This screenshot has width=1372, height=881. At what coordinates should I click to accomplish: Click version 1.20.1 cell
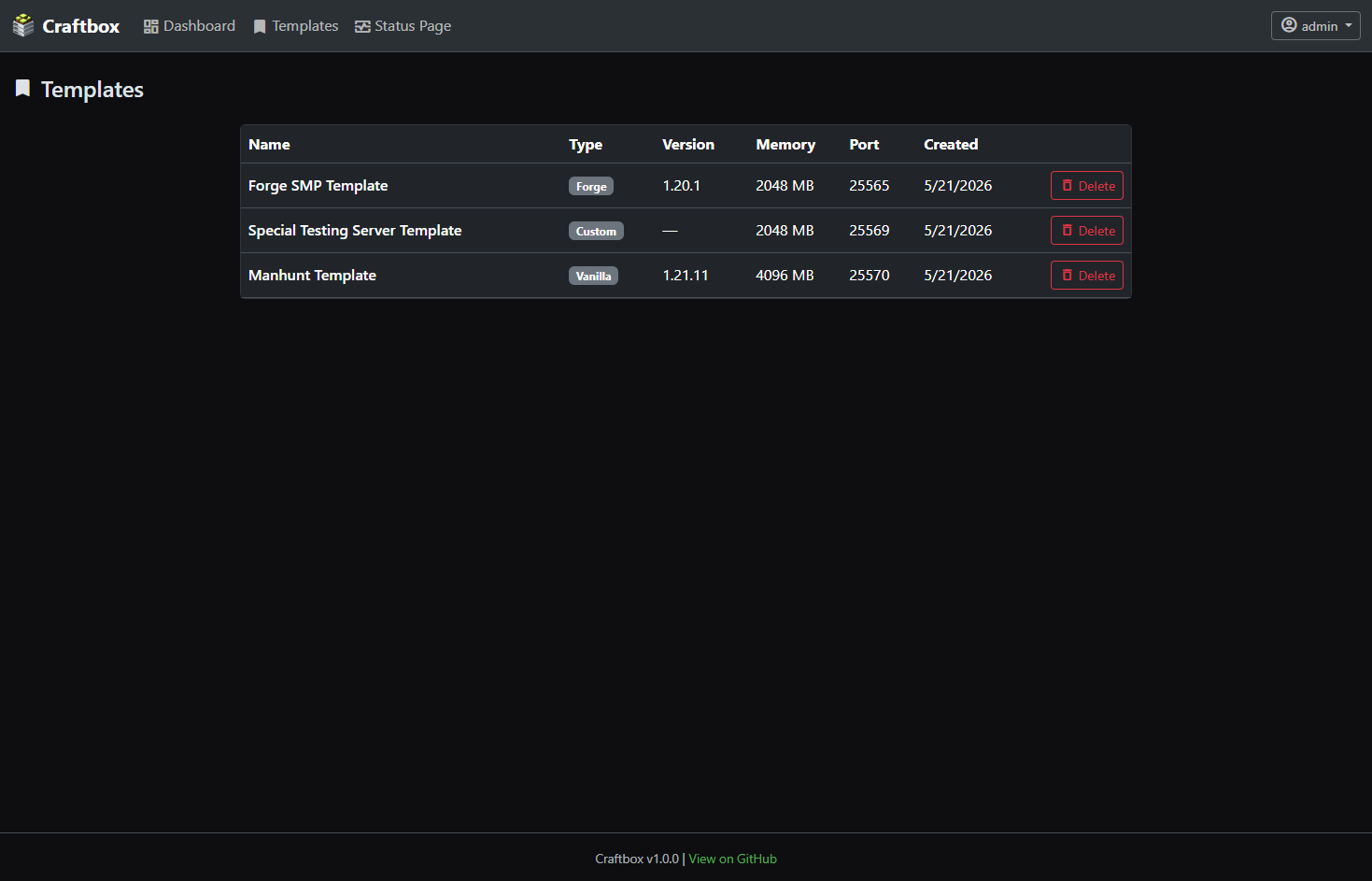point(682,186)
